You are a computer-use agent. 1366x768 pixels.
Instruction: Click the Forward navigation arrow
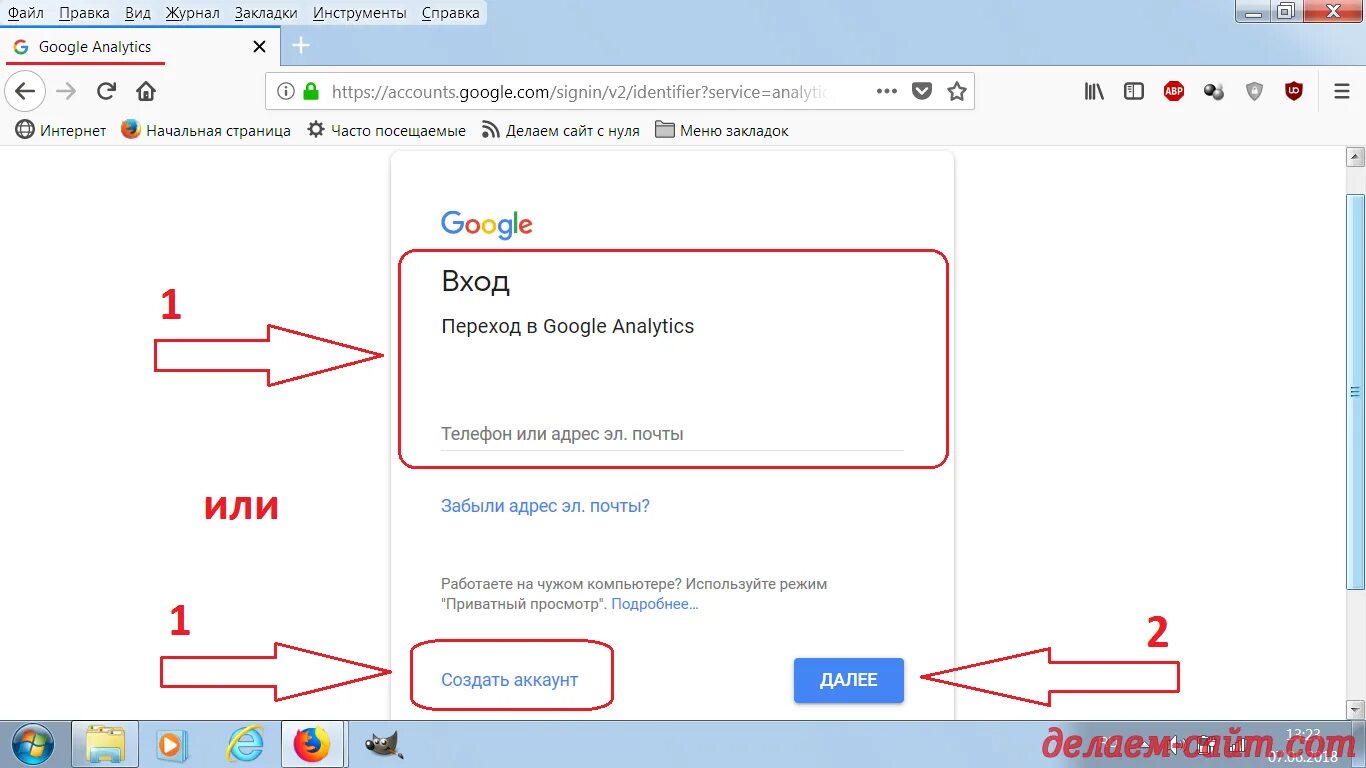[x=66, y=91]
